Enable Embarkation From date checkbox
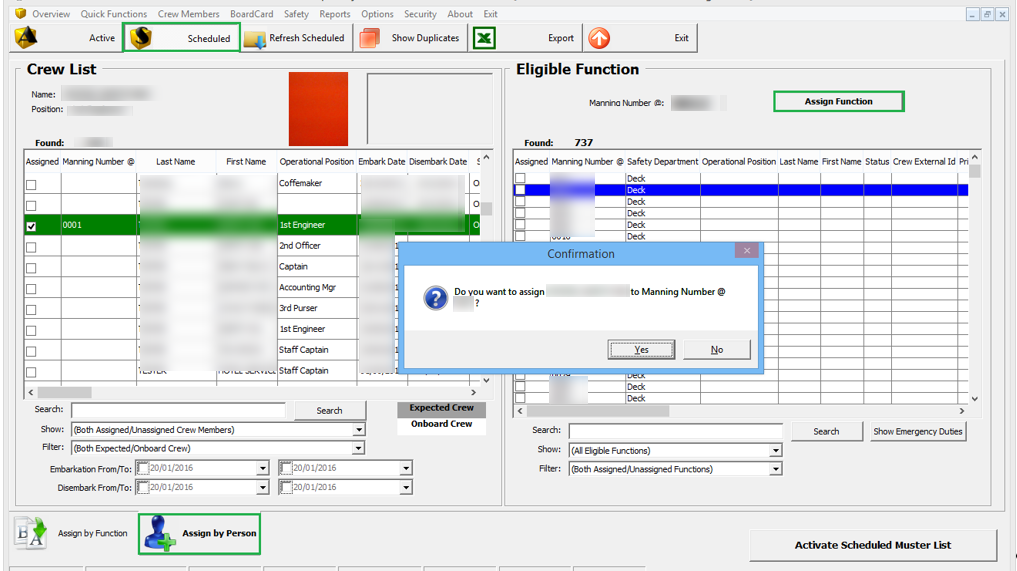The width and height of the screenshot is (1017, 571). 143,468
